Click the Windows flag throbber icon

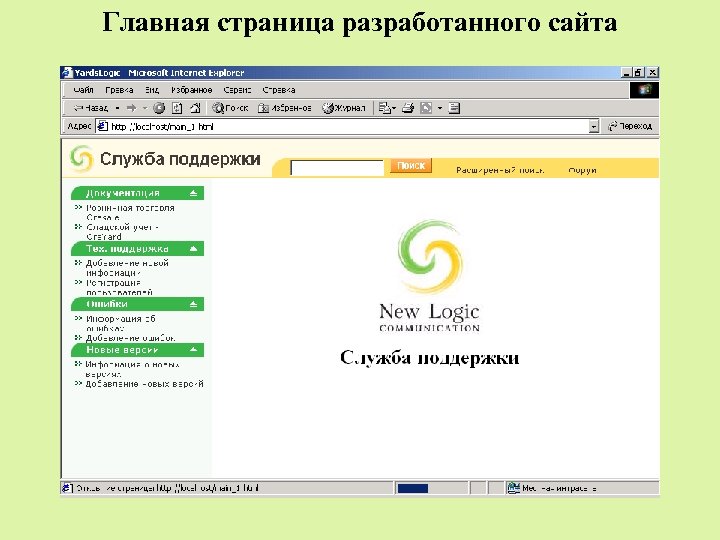tap(644, 90)
